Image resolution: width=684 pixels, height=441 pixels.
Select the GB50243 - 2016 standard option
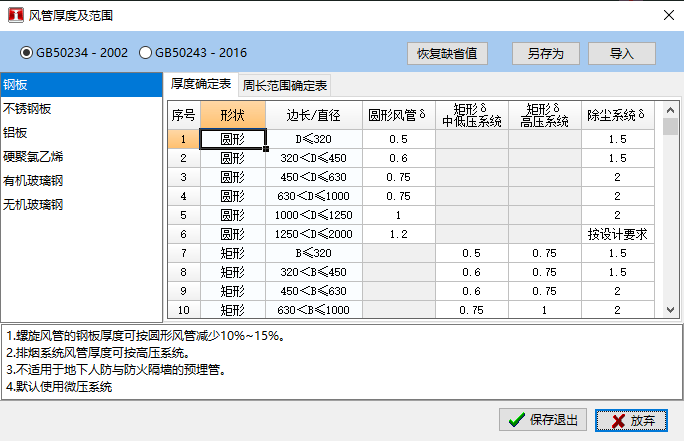pos(146,52)
